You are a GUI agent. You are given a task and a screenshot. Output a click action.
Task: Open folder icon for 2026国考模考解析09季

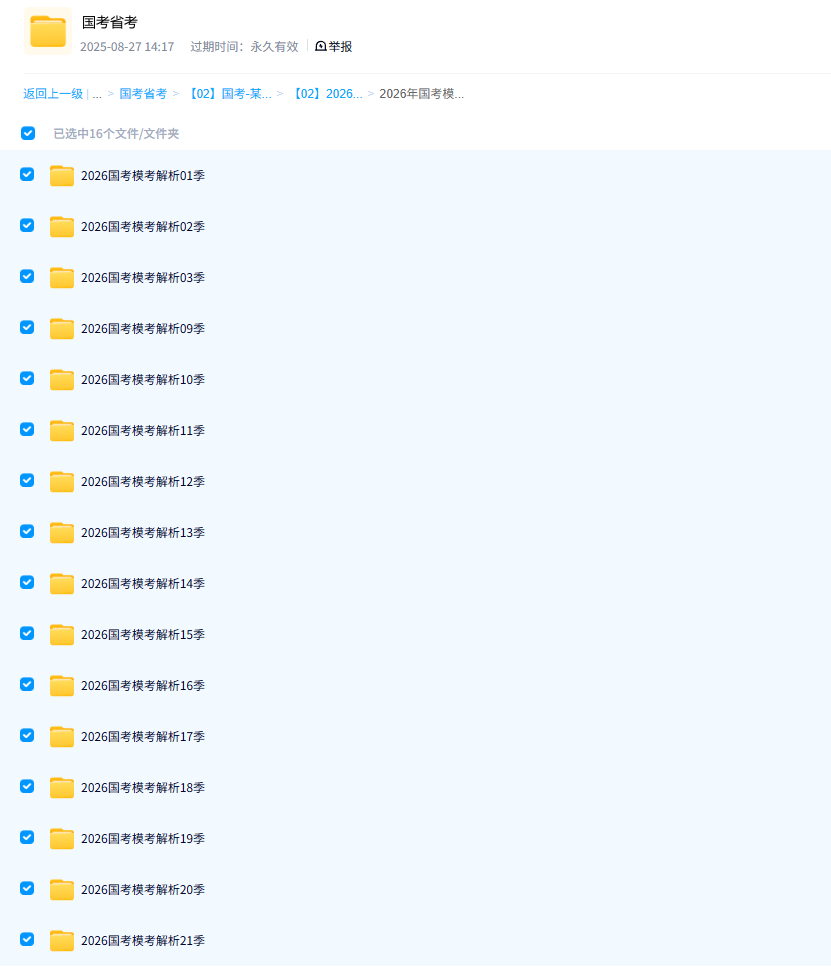pyautogui.click(x=62, y=329)
